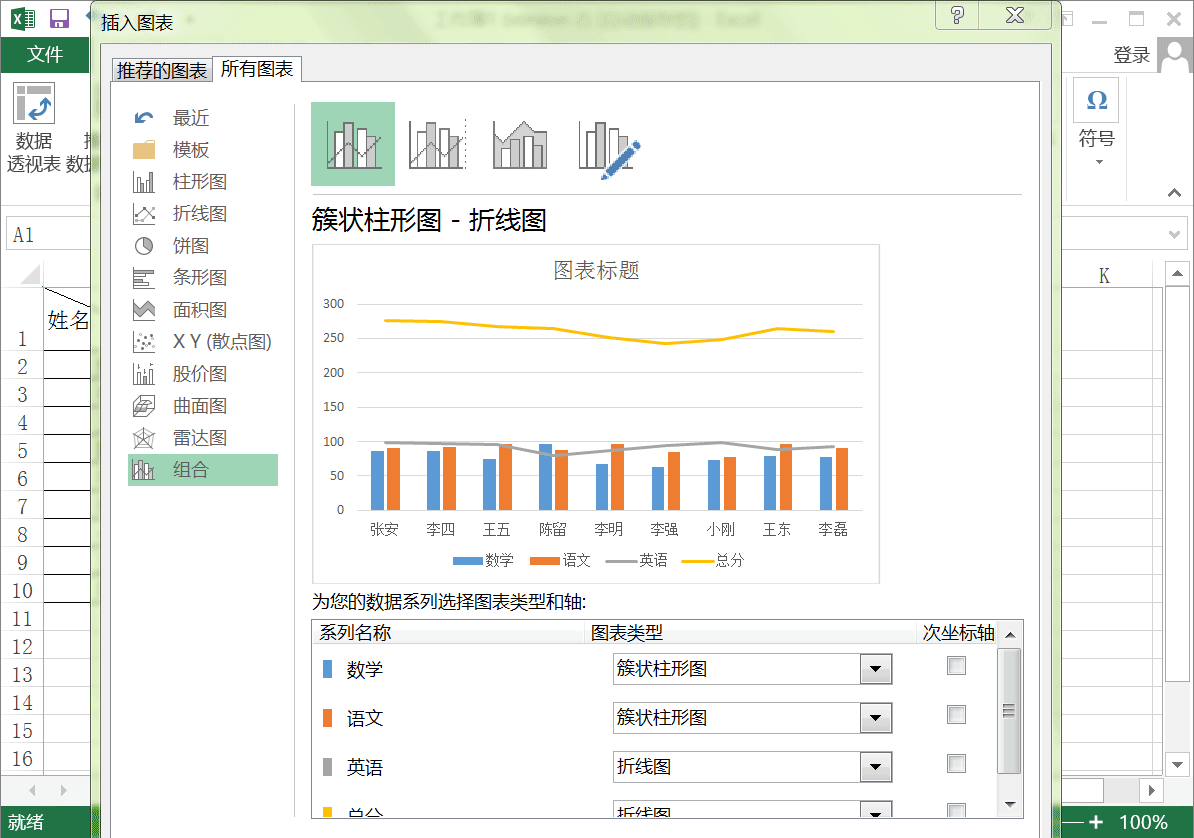Viewport: 1194px width, 838px height.
Task: Click the series list scrollbar down arrow
Action: (1010, 804)
